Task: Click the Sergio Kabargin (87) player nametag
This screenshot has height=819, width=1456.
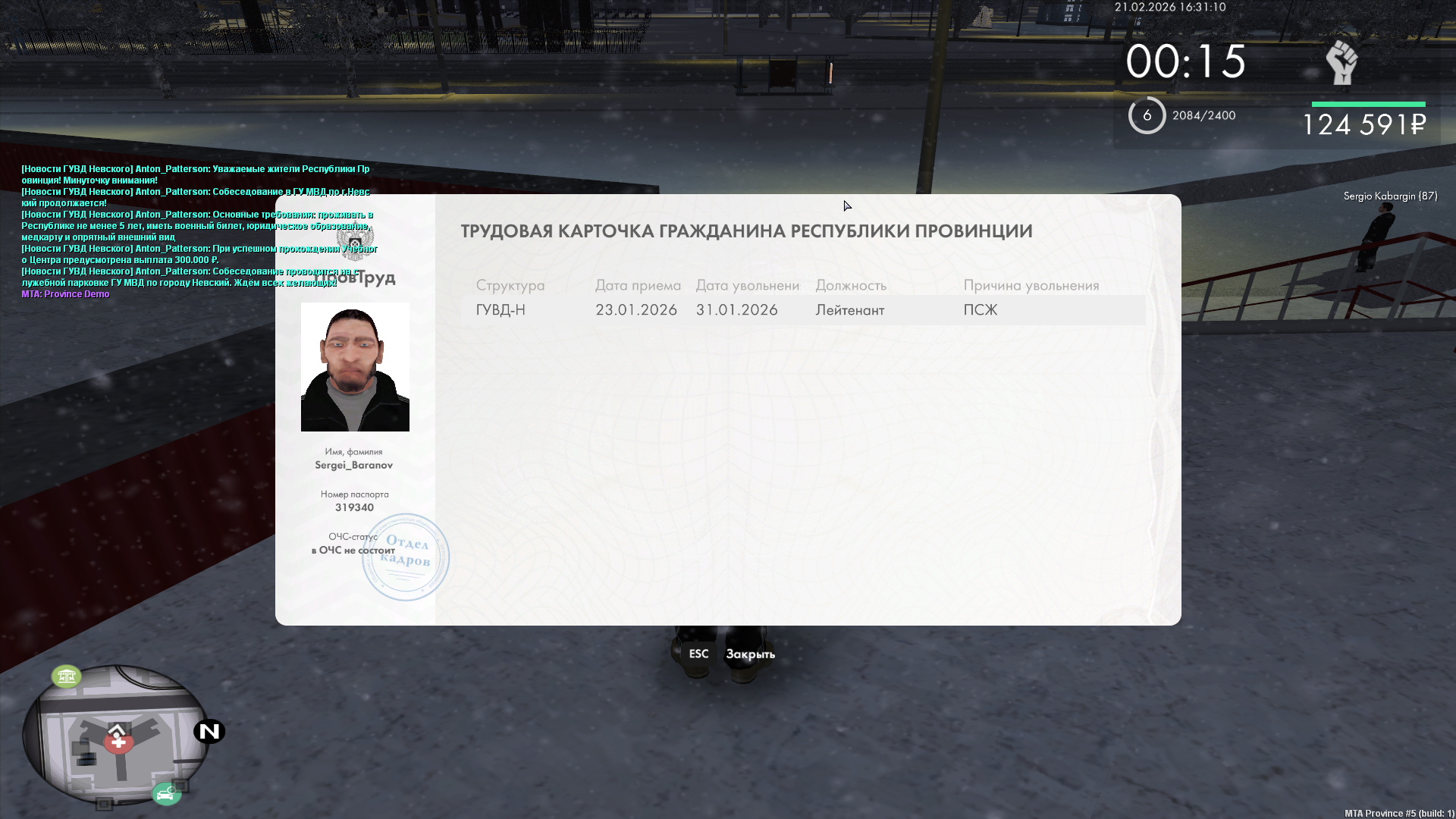Action: 1390,196
